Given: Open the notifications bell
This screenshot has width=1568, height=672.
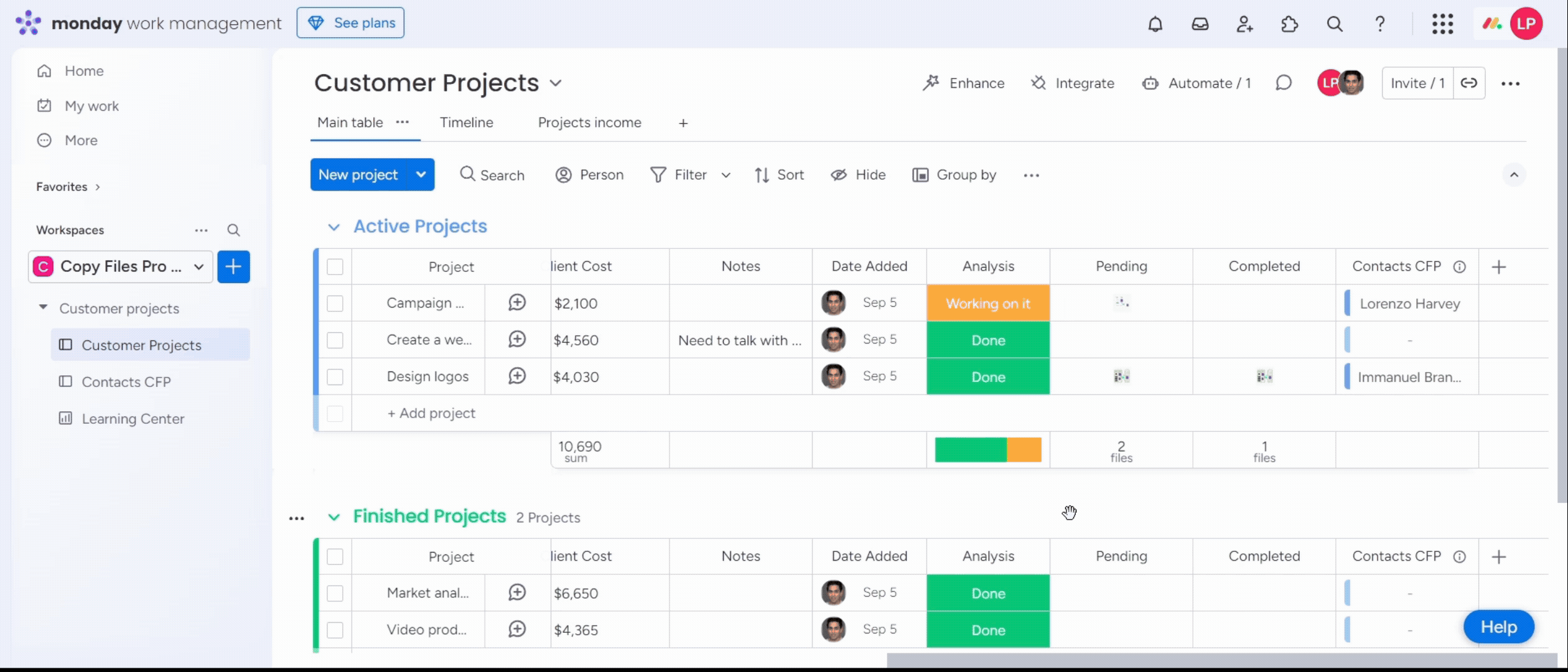Looking at the screenshot, I should pyautogui.click(x=1155, y=24).
